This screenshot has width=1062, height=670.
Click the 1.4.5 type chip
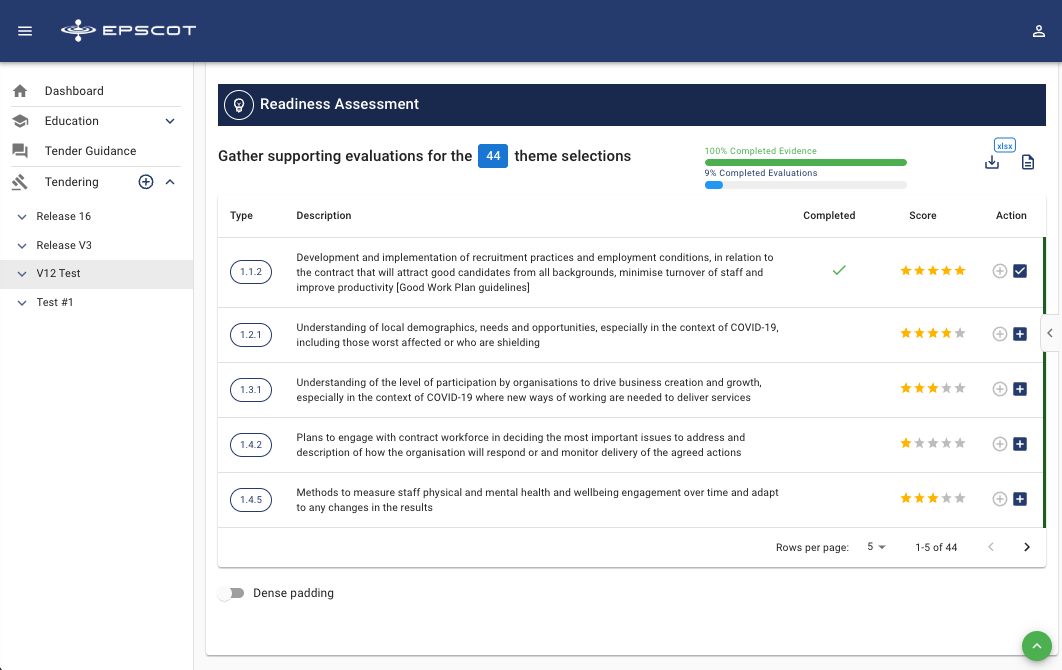click(x=251, y=499)
